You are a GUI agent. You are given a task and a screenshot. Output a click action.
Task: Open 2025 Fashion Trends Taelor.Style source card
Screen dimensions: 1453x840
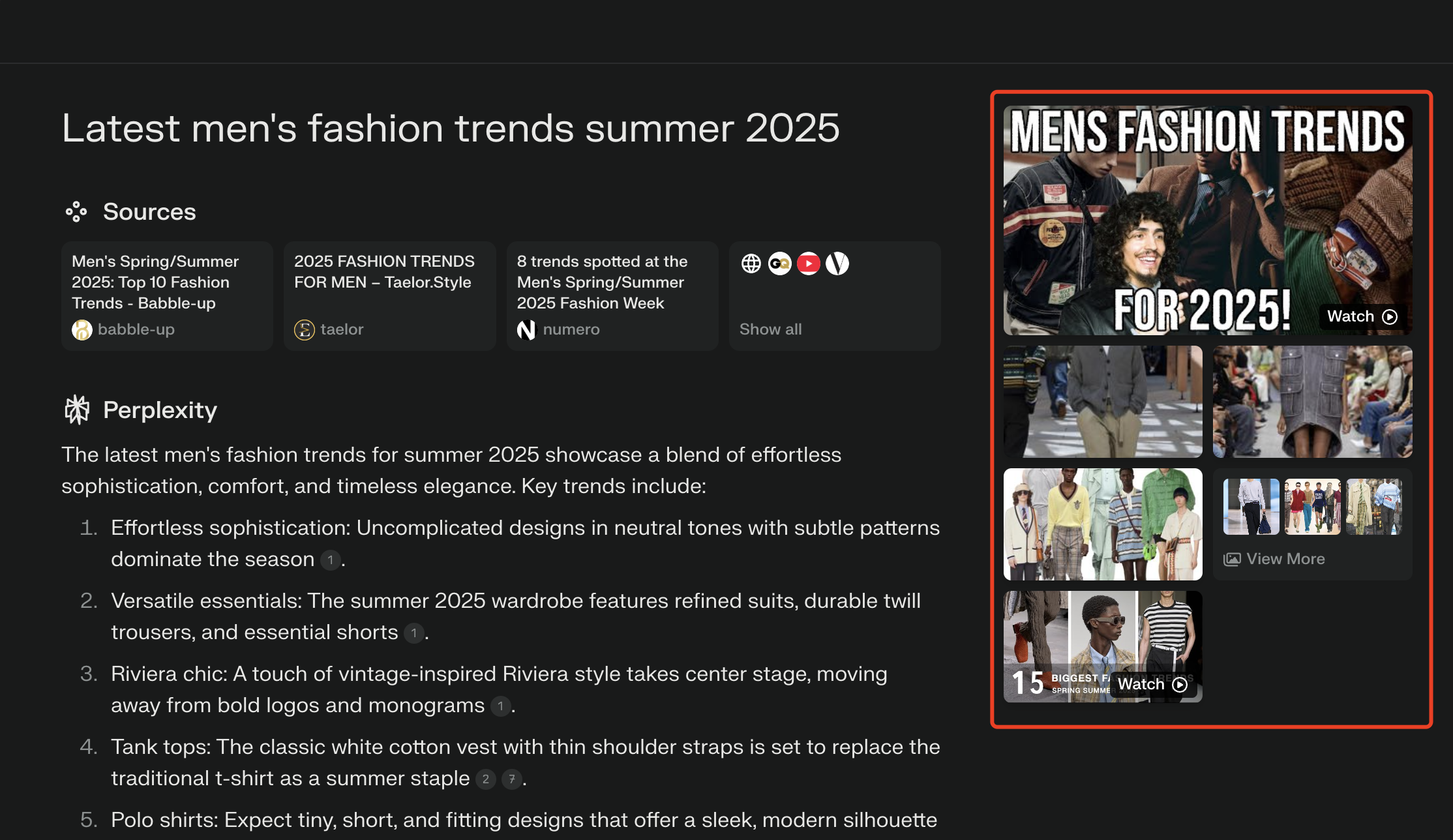click(x=383, y=272)
